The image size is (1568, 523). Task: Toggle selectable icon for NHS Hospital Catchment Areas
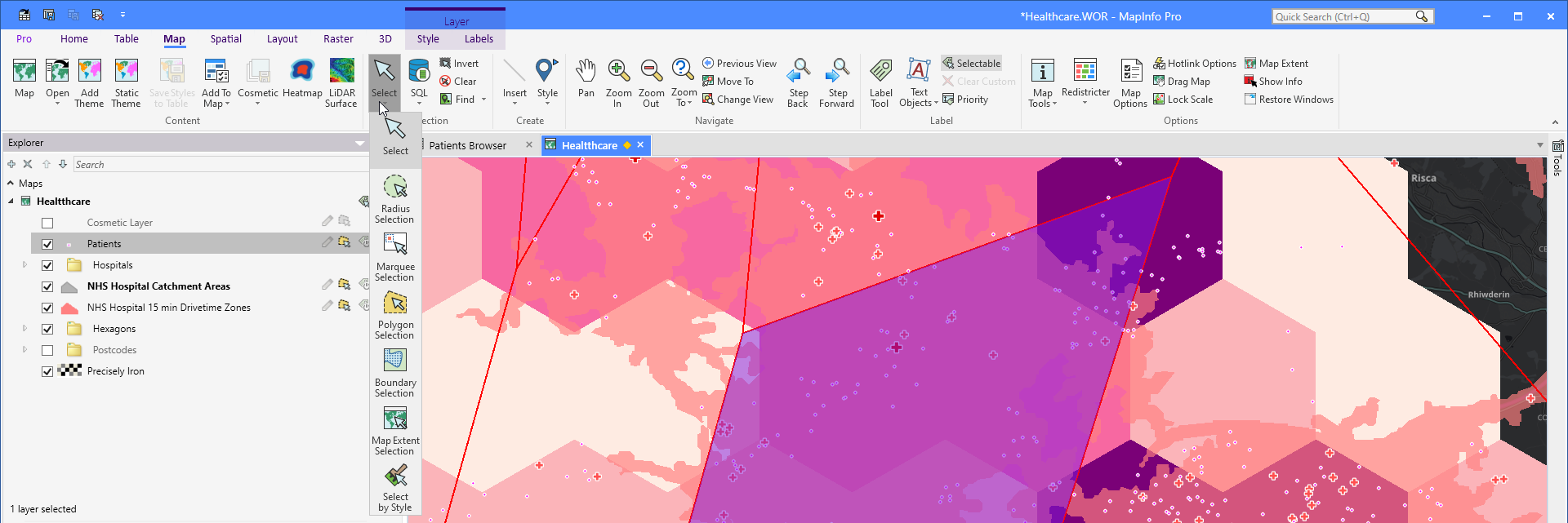344,285
